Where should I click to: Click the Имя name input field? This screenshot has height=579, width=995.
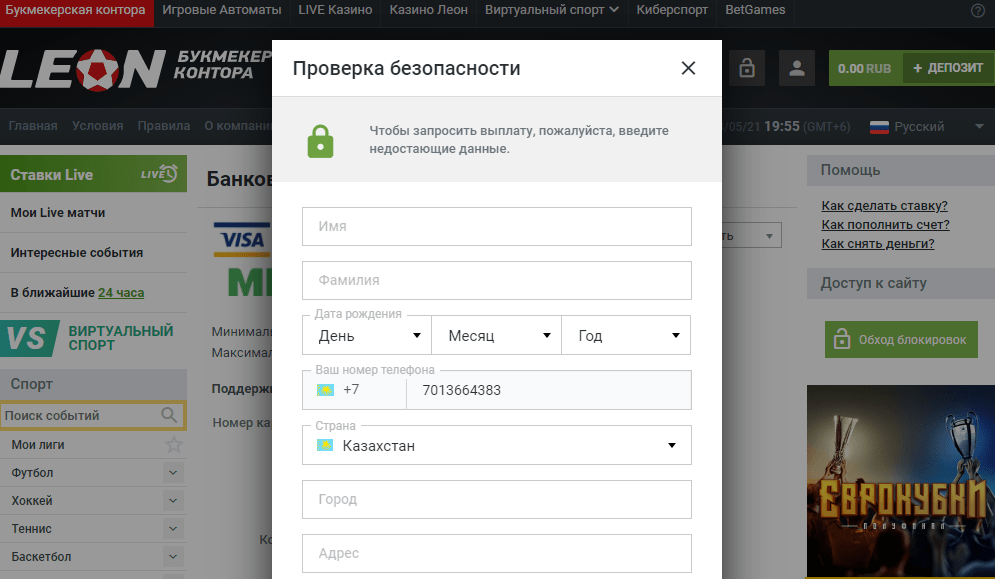496,227
